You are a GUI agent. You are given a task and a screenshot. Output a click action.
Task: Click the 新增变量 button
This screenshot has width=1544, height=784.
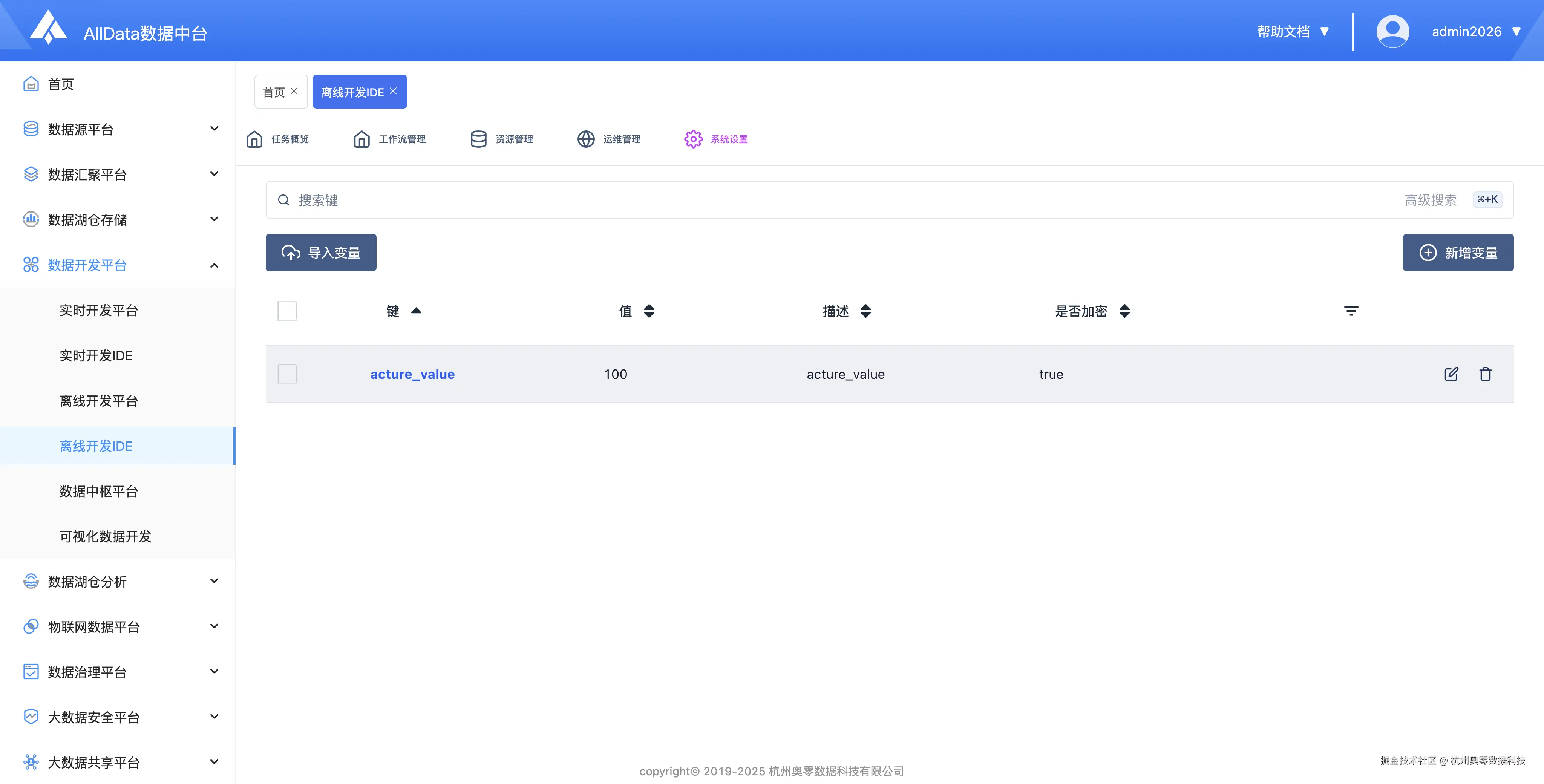1458,252
